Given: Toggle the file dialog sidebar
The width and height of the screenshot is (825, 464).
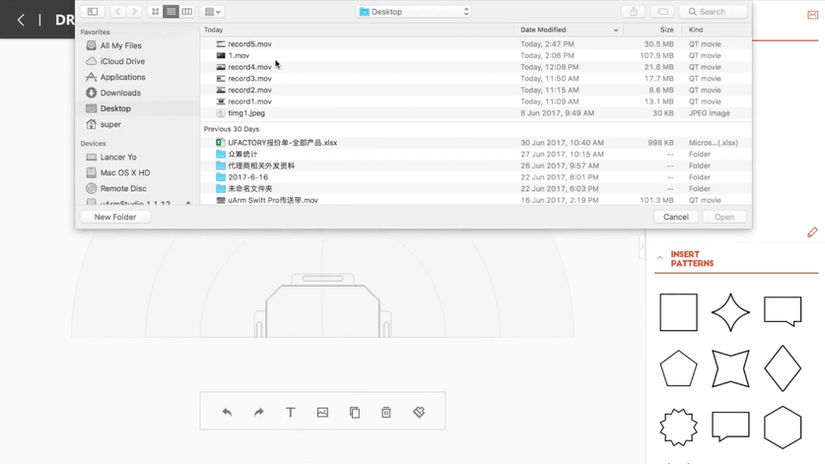Looking at the screenshot, I should coord(93,12).
